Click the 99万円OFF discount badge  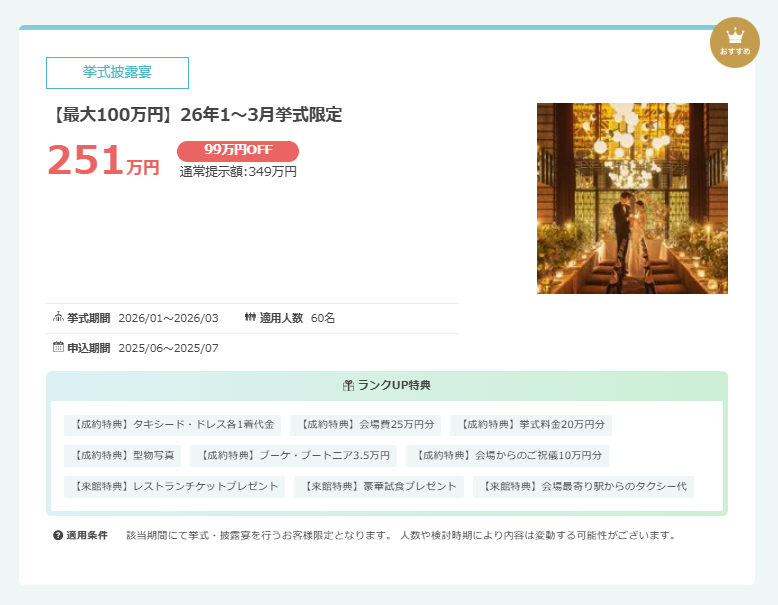click(x=238, y=150)
